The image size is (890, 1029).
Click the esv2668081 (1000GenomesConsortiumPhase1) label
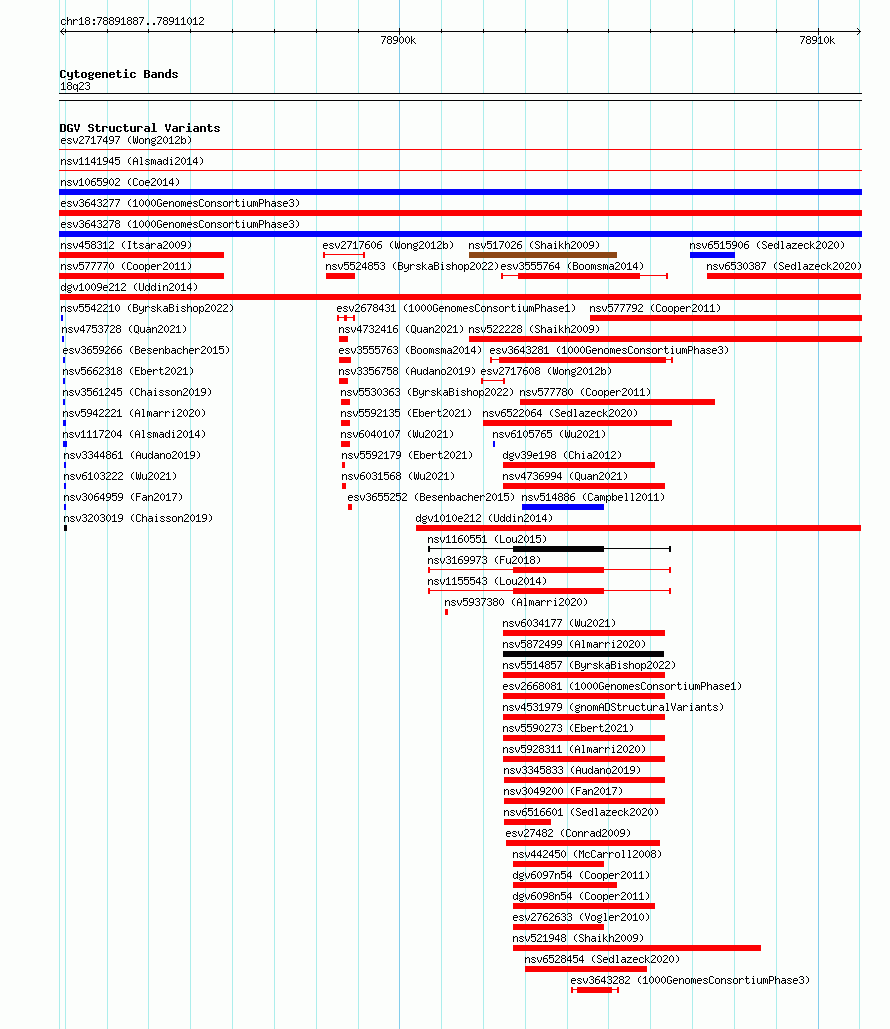tap(622, 686)
